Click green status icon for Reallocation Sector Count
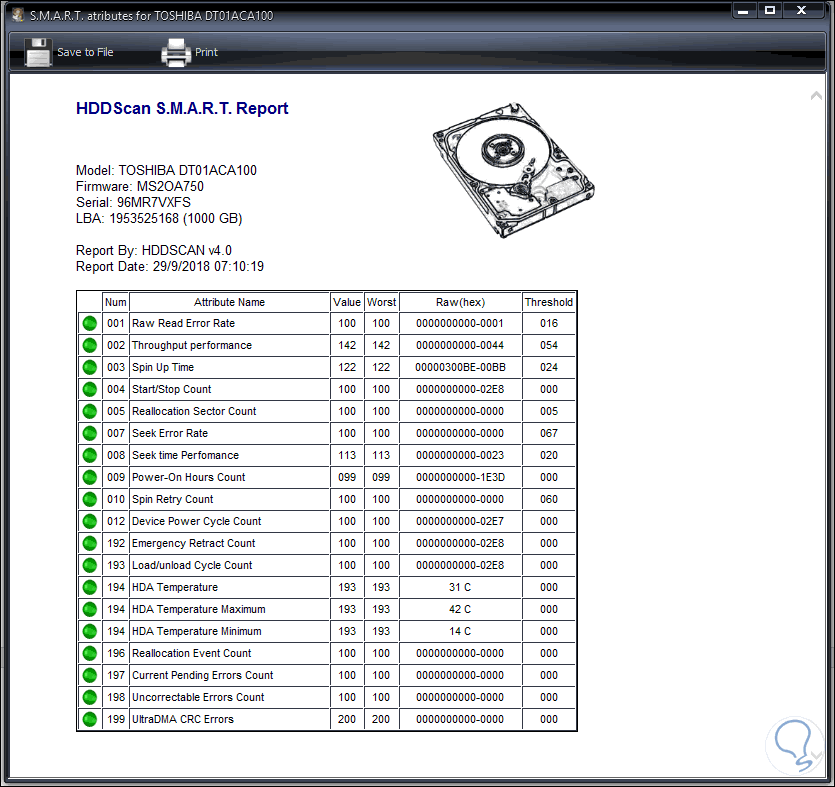 [x=89, y=411]
